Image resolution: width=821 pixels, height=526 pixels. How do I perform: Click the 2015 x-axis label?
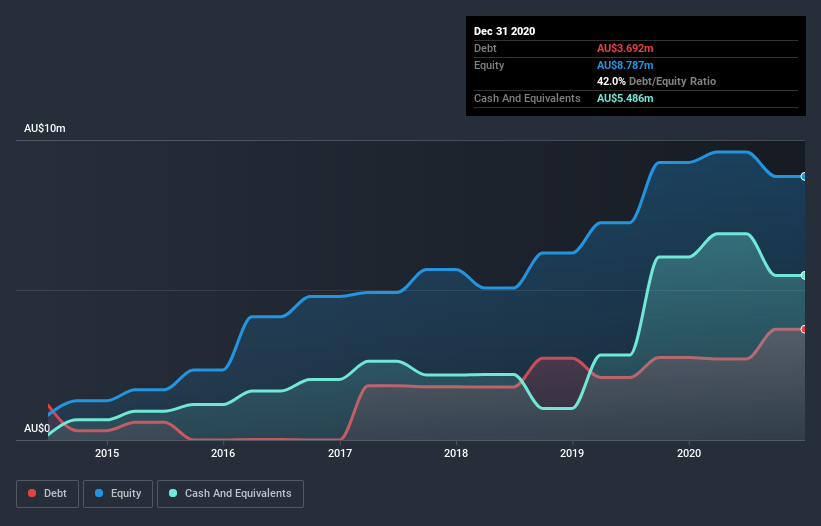click(x=107, y=453)
